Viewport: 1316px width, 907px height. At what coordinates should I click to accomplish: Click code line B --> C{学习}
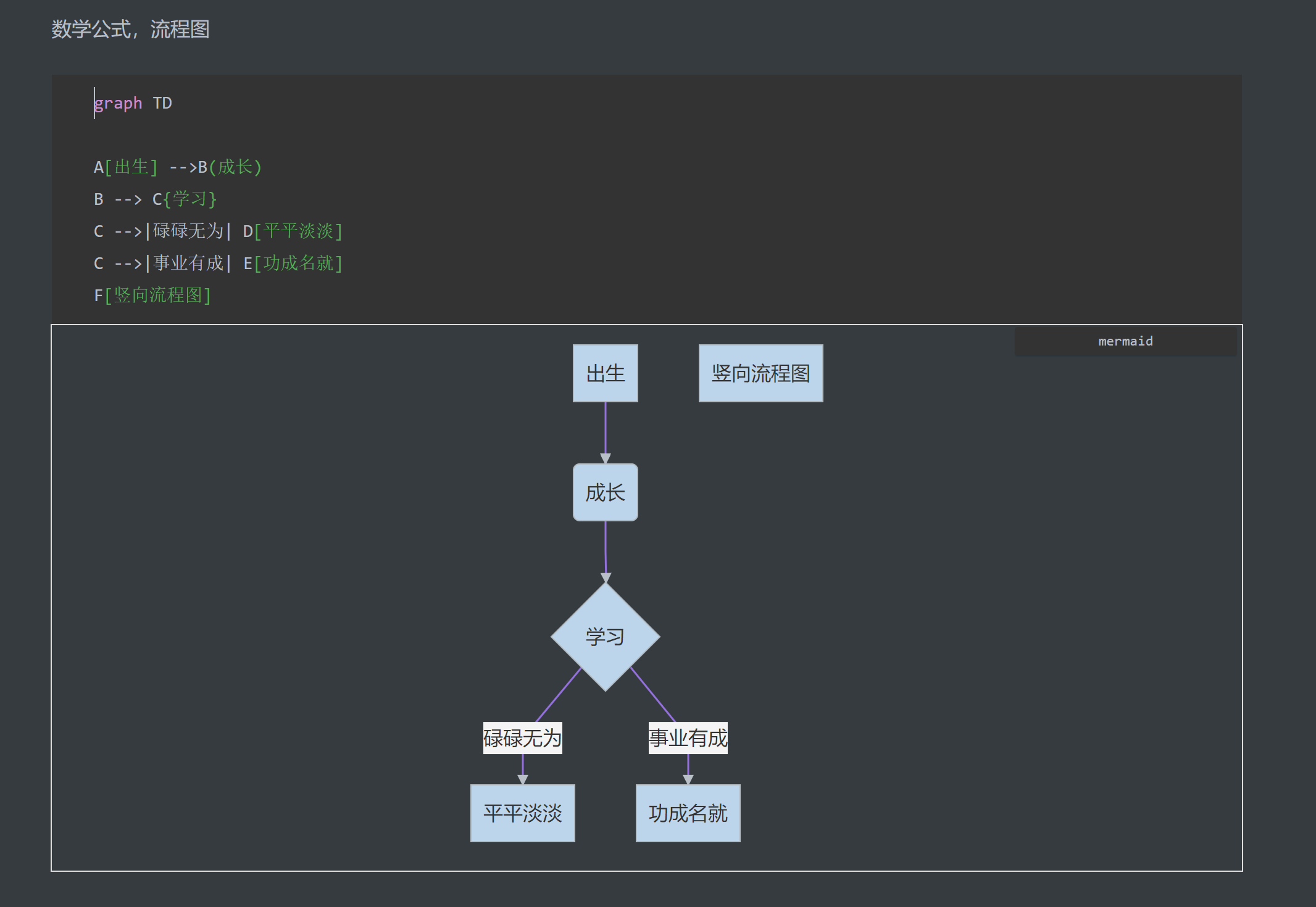[155, 199]
